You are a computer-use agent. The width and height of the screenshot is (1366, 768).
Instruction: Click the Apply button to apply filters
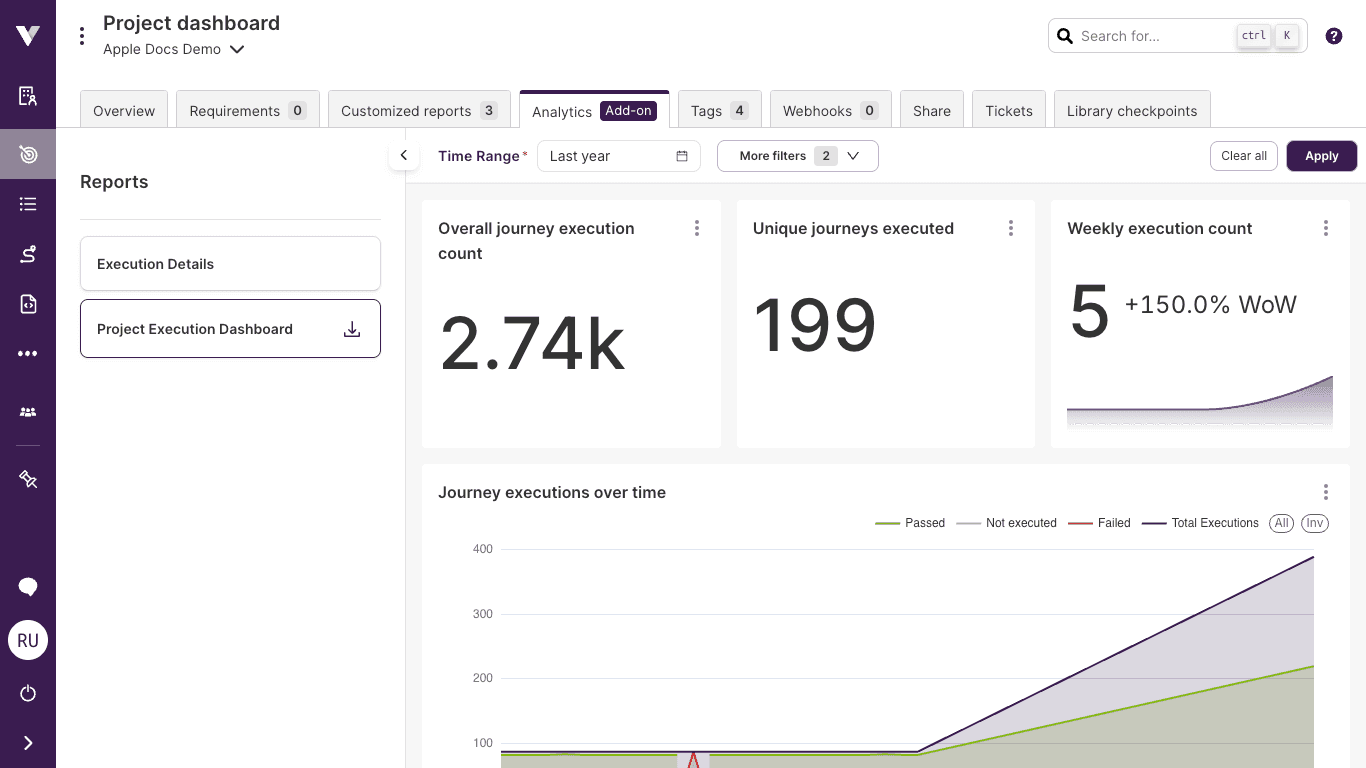coord(1321,156)
